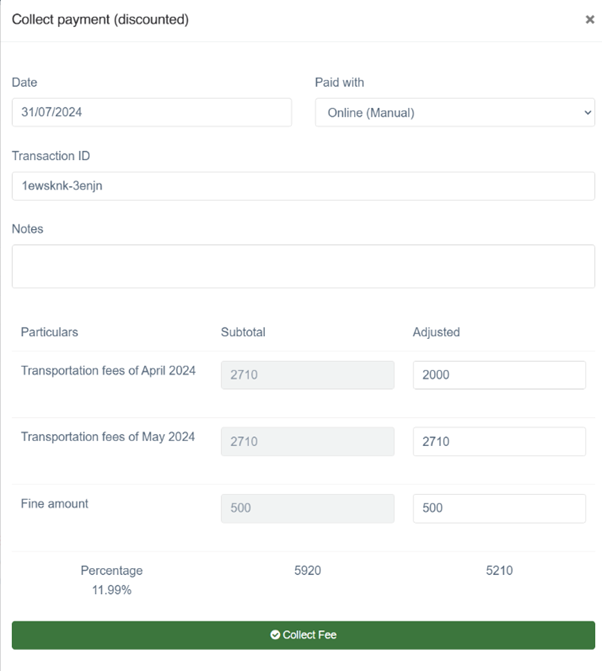Image resolution: width=602 pixels, height=671 pixels.
Task: Click the Notes text area
Action: 303,266
